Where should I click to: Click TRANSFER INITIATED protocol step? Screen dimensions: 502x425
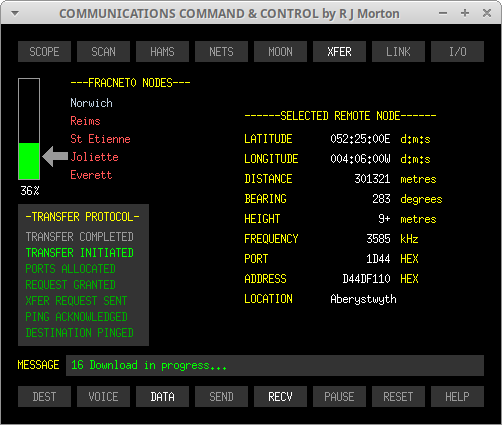(80, 253)
